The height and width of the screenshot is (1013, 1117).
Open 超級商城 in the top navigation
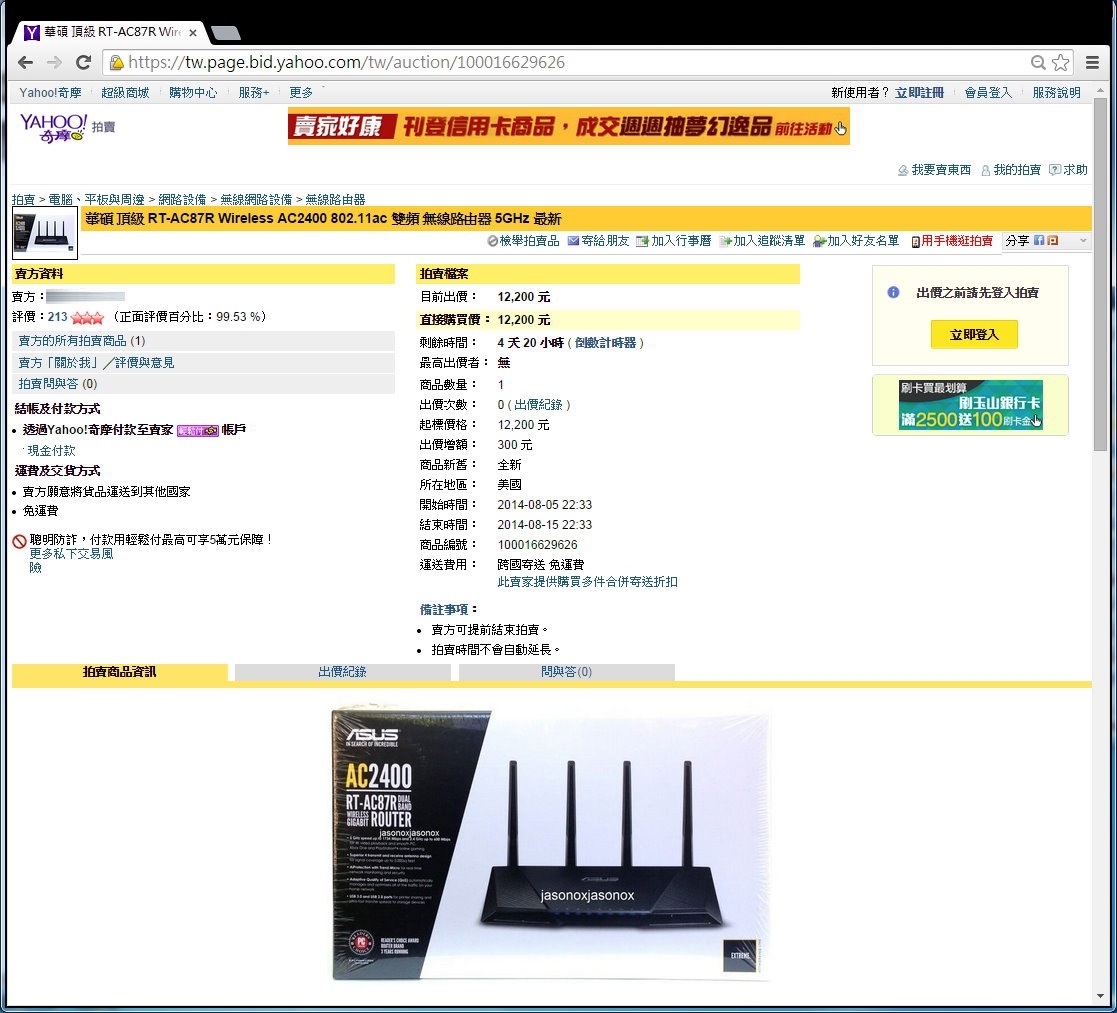pyautogui.click(x=125, y=93)
